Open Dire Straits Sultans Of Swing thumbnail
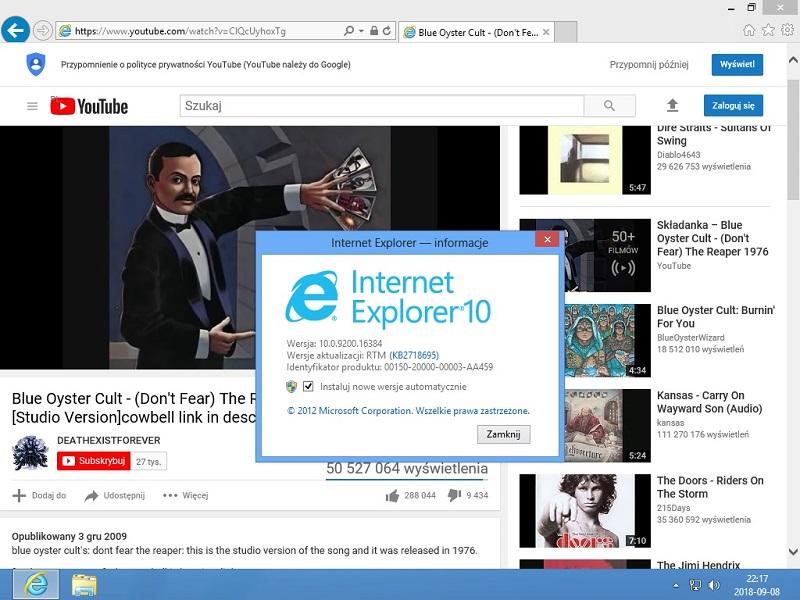The height and width of the screenshot is (600, 800). pyautogui.click(x=585, y=160)
